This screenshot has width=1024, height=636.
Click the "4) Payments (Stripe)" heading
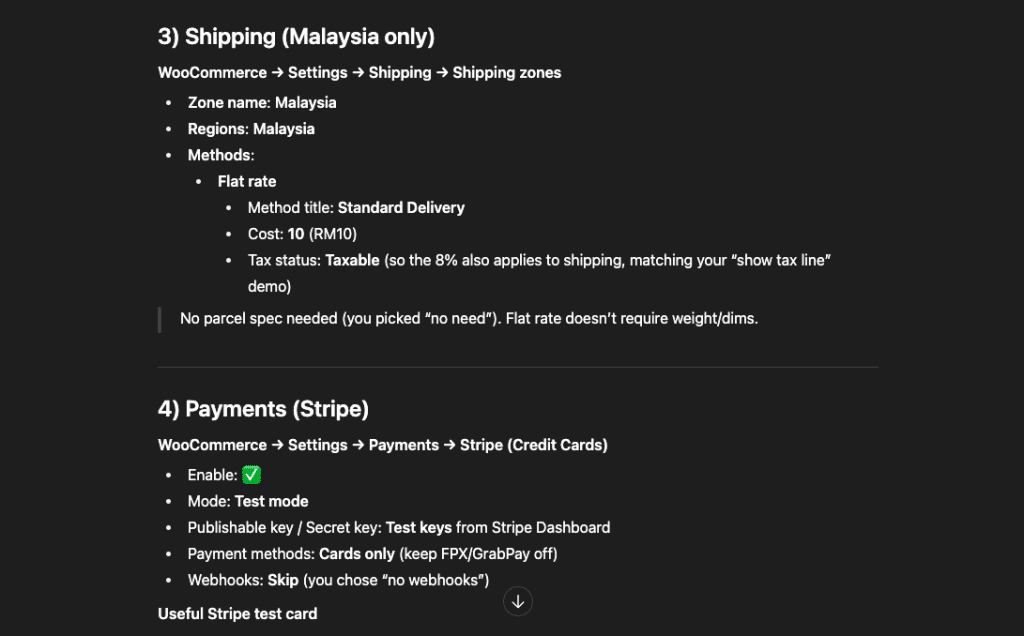(263, 409)
